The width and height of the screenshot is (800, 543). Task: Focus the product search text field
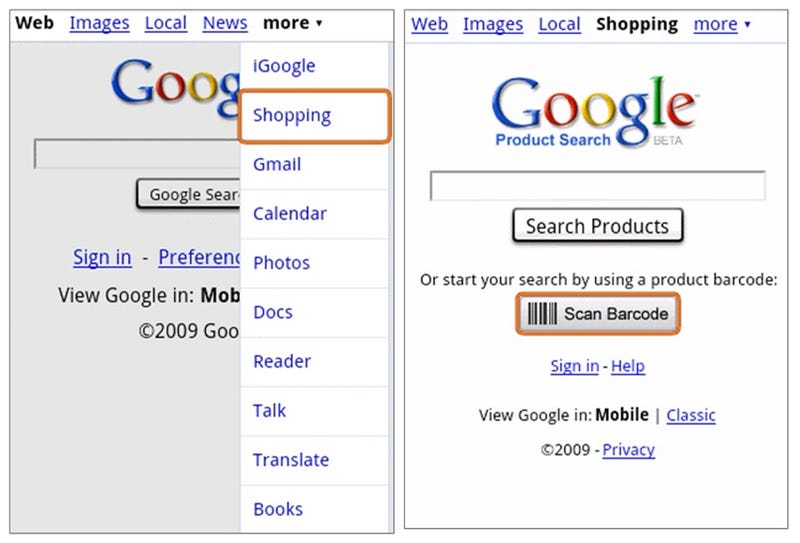(x=597, y=186)
